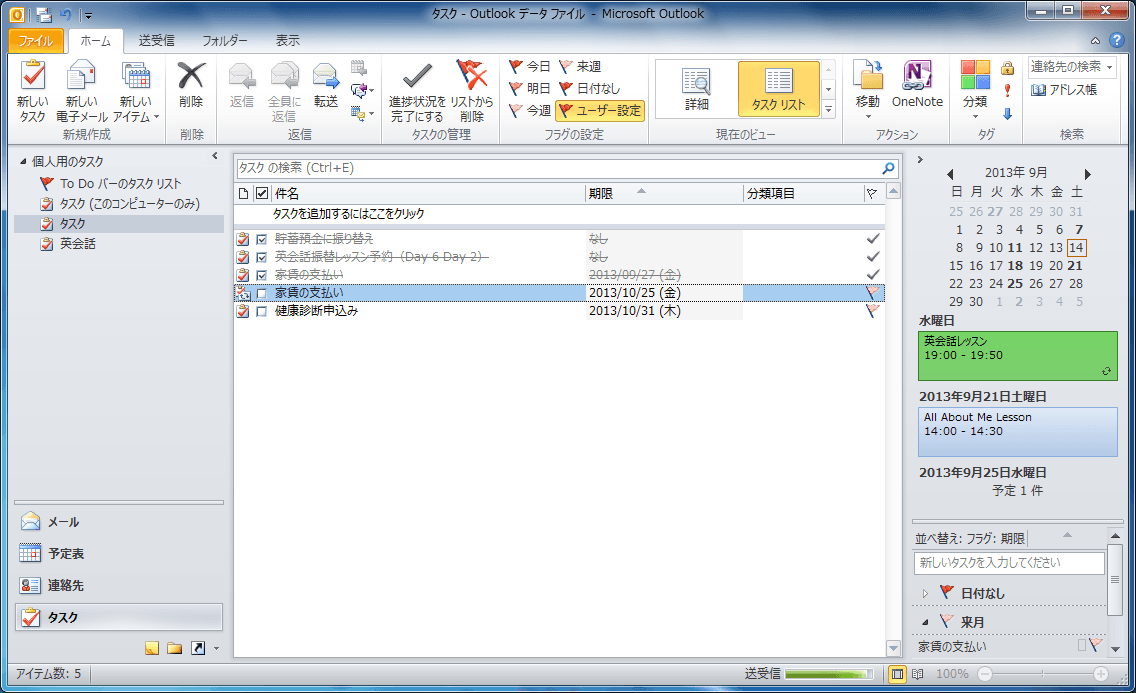Screen dimensions: 1136x693
Task: Set flag to 来週
Action: click(x=580, y=67)
